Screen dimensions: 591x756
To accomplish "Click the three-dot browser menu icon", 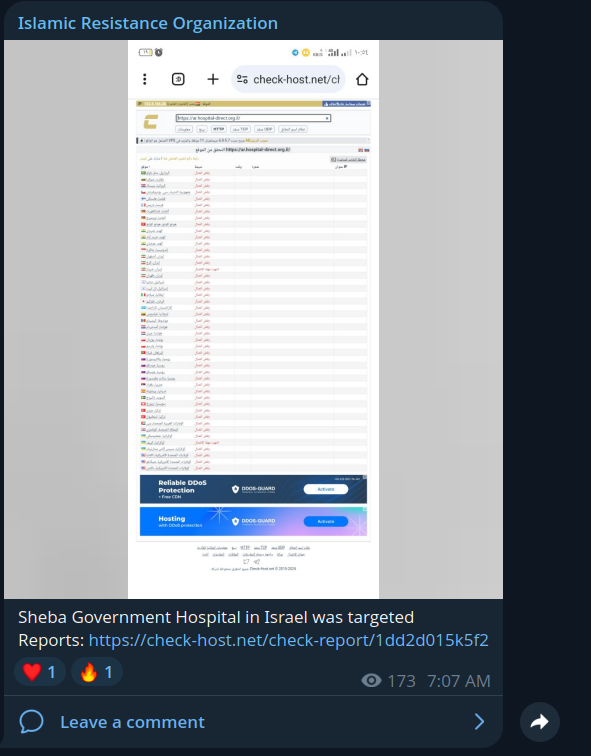I will tap(145, 79).
